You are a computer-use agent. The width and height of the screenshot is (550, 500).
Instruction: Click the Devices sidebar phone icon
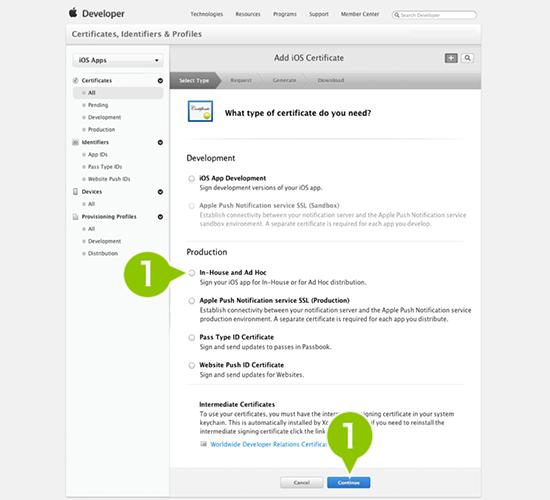tap(75, 192)
